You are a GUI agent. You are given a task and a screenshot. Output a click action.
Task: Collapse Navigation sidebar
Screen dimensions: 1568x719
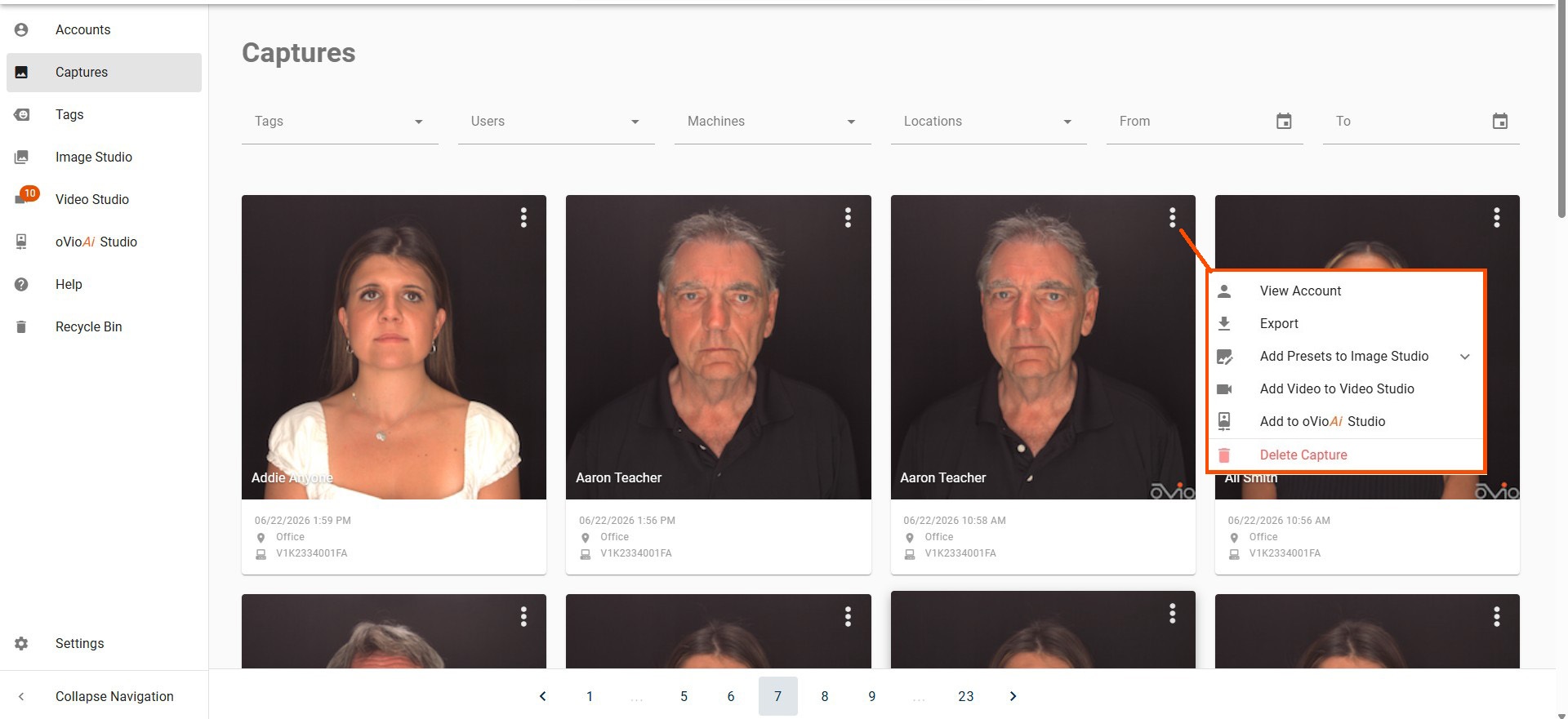[x=104, y=696]
